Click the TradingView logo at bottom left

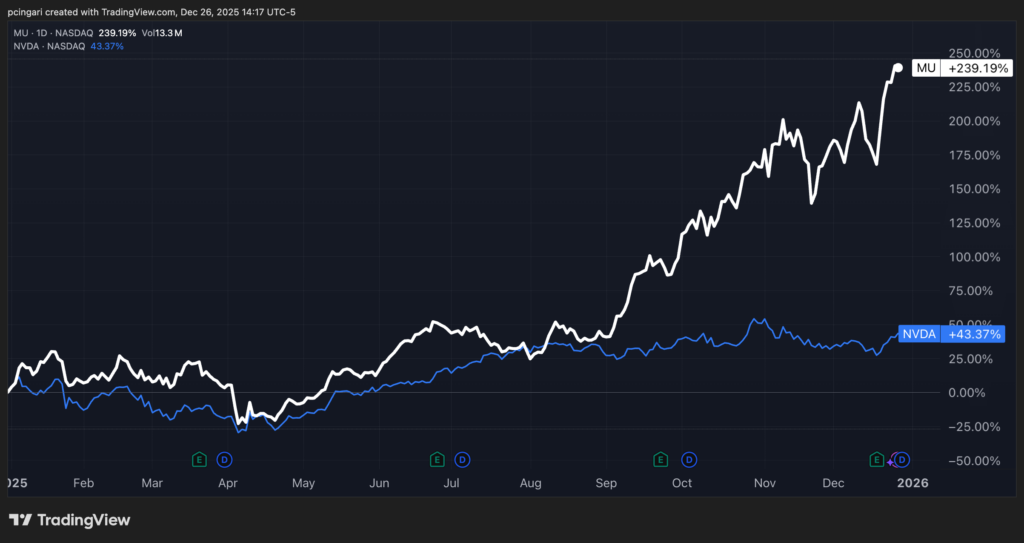(69, 520)
